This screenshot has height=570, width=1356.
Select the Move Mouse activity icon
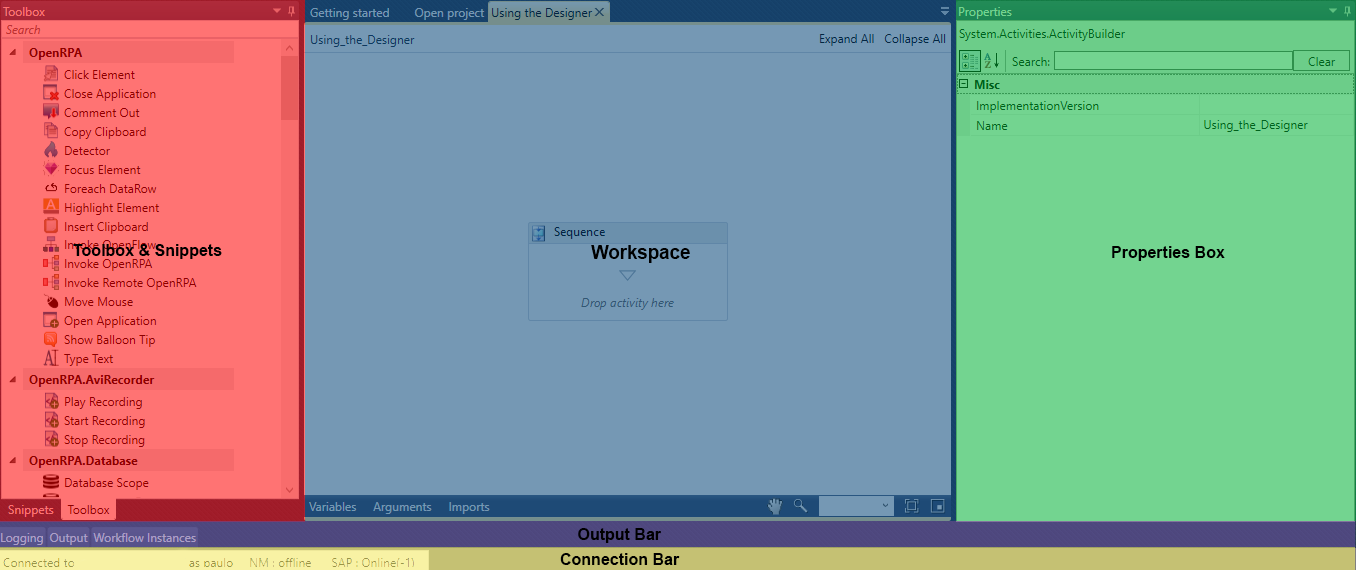click(x=51, y=302)
